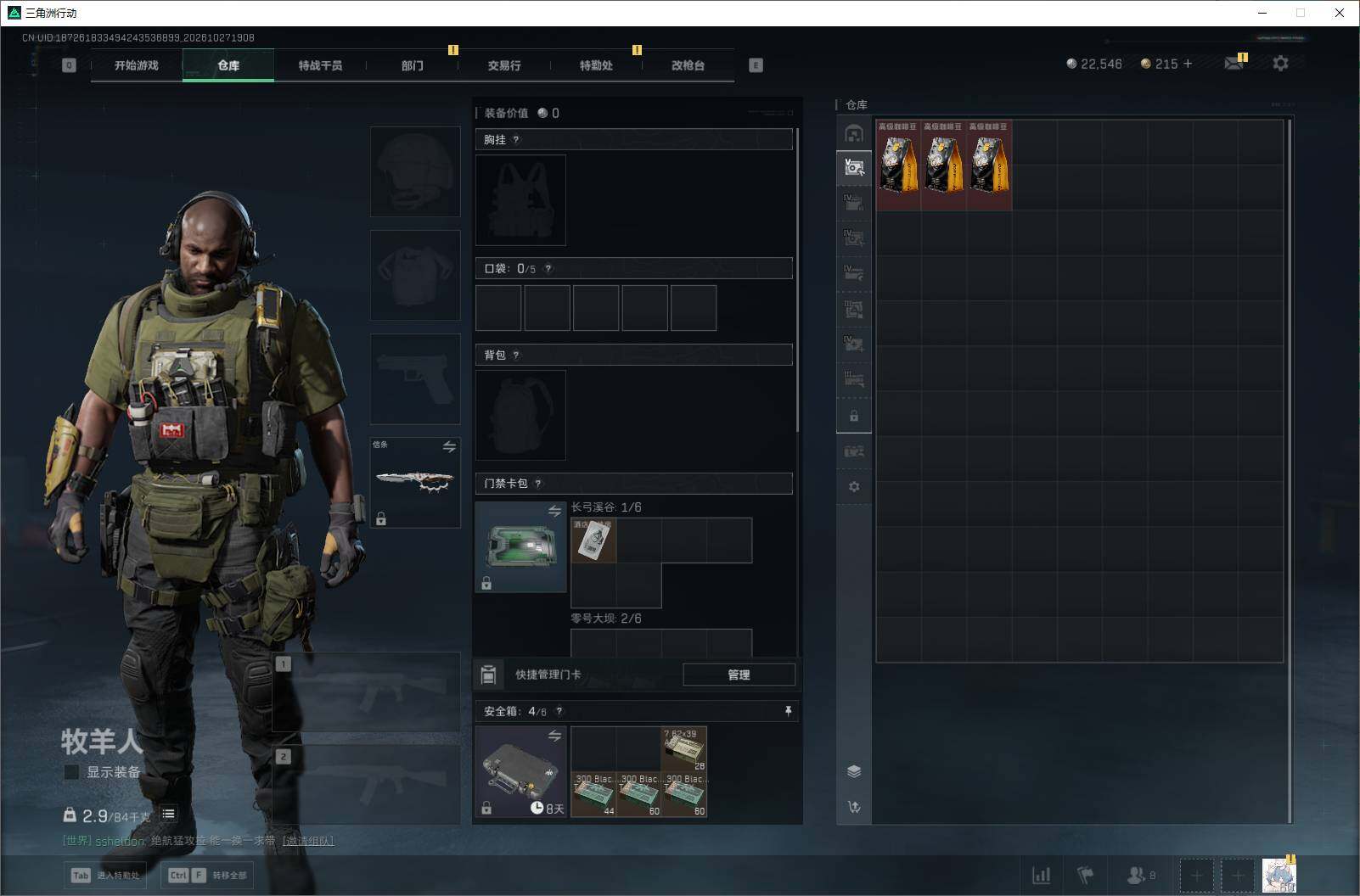Click the pistol weapon slot
Image resolution: width=1360 pixels, height=896 pixels.
(415, 378)
